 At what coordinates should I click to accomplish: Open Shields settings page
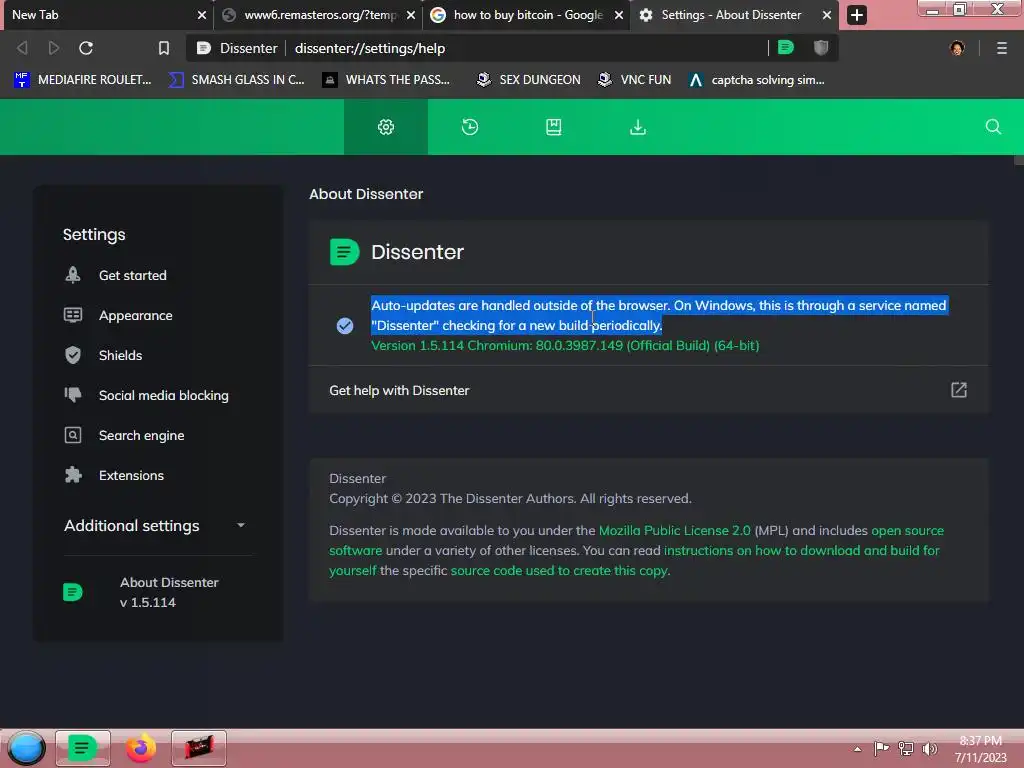120,355
